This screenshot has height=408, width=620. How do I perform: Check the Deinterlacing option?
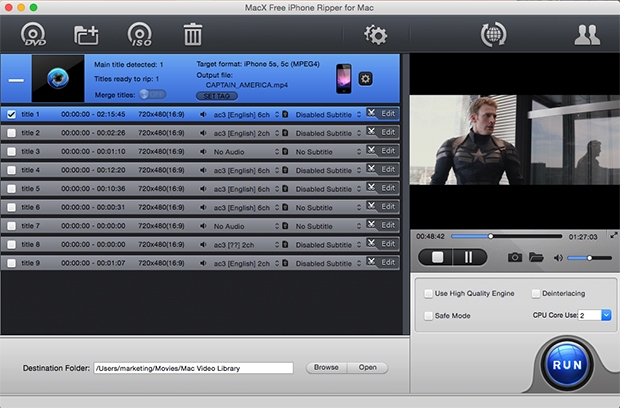[536, 294]
